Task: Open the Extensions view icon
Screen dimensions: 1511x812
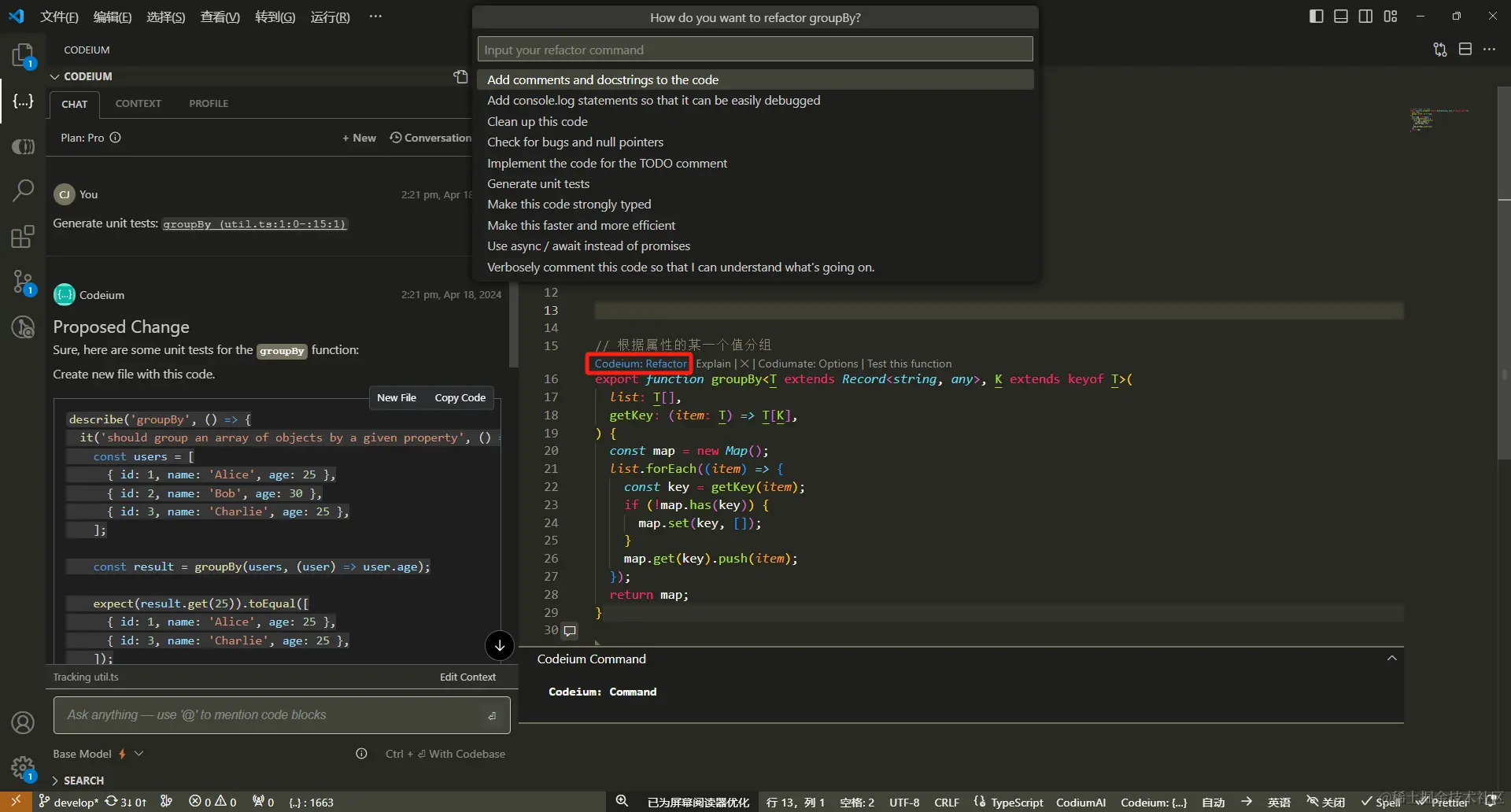Action: pyautogui.click(x=23, y=236)
